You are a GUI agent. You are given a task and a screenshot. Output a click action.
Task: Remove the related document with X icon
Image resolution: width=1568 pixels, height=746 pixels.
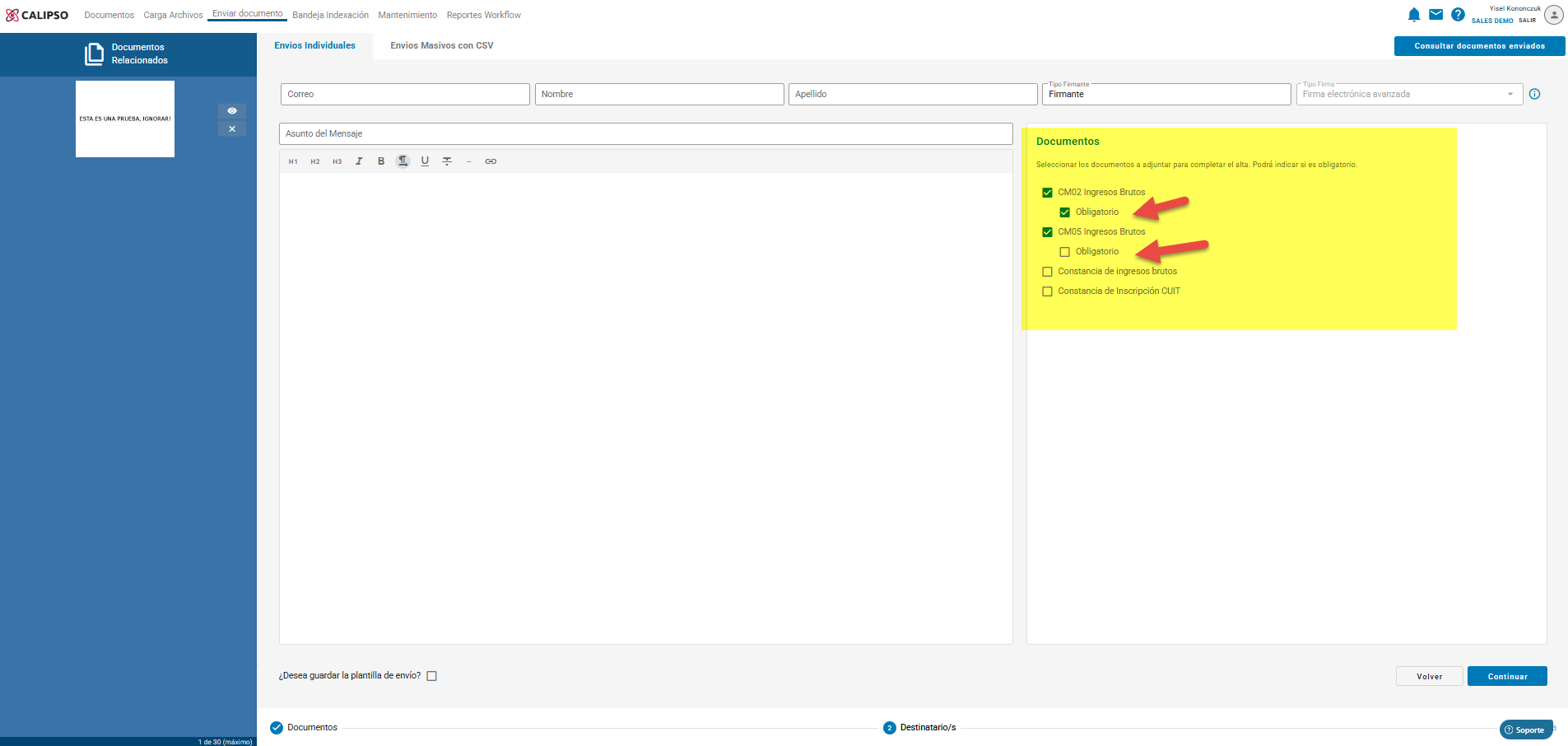(x=232, y=128)
